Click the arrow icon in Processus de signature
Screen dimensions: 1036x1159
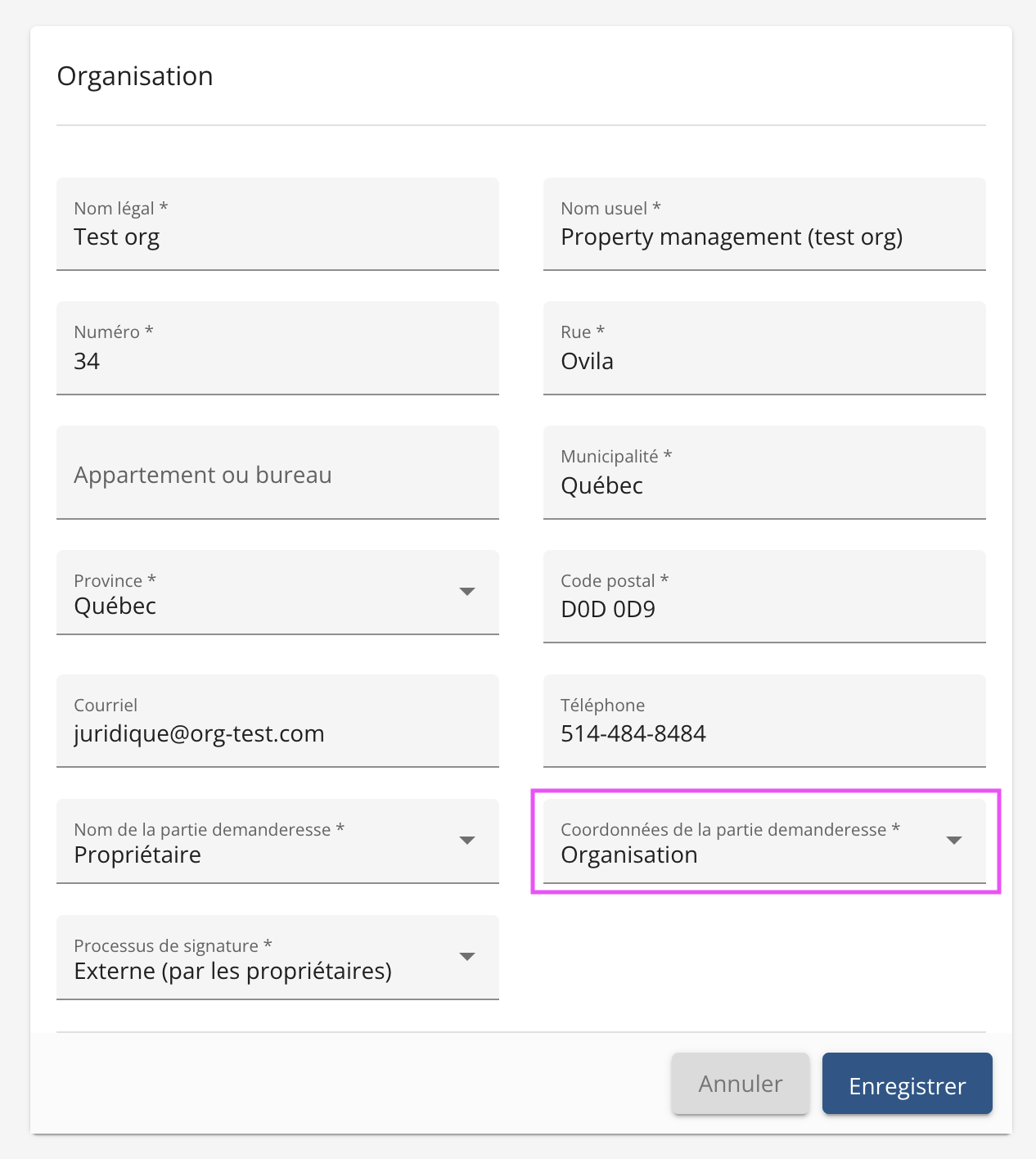coord(467,957)
